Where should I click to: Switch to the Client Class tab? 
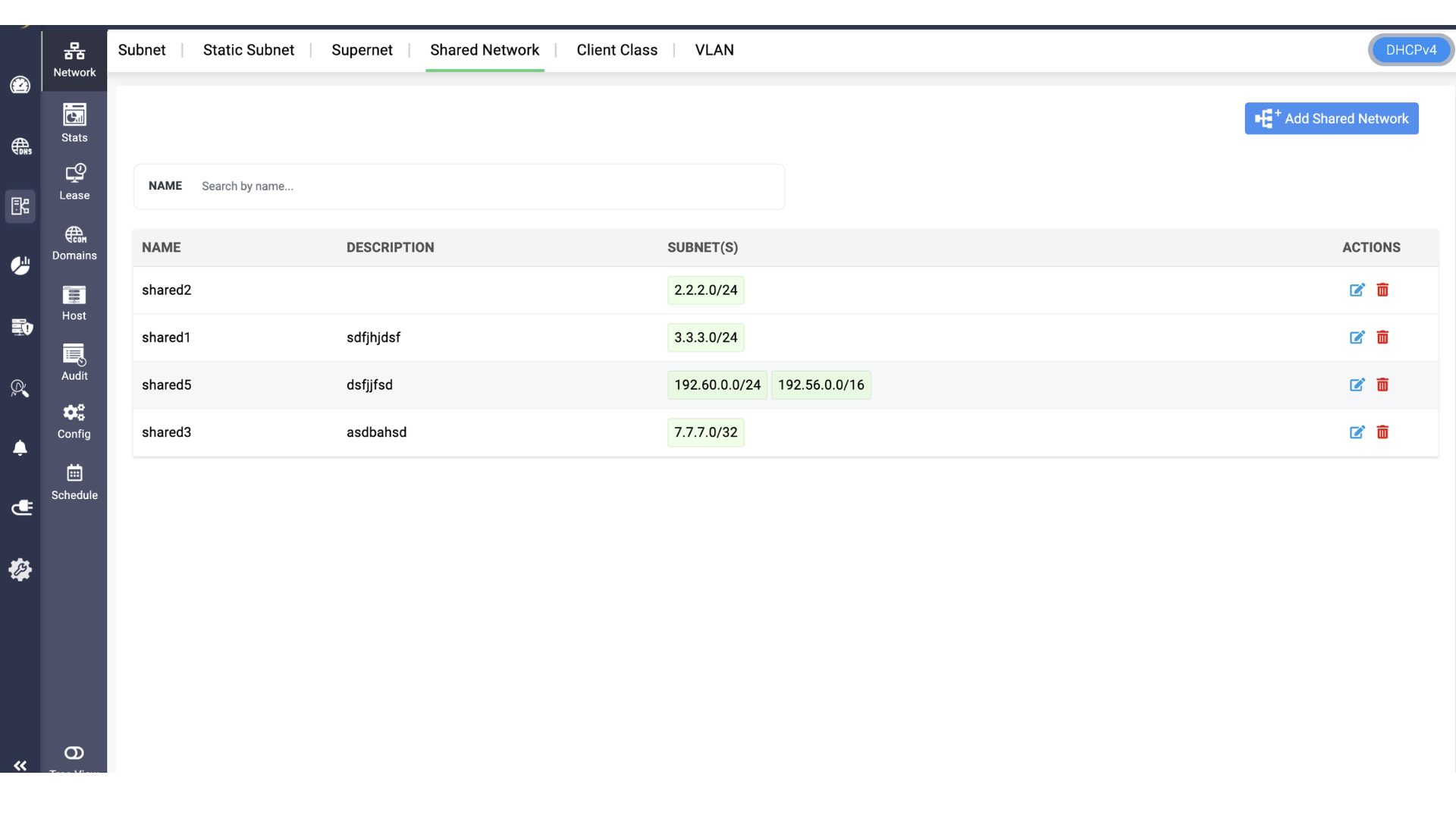617,50
